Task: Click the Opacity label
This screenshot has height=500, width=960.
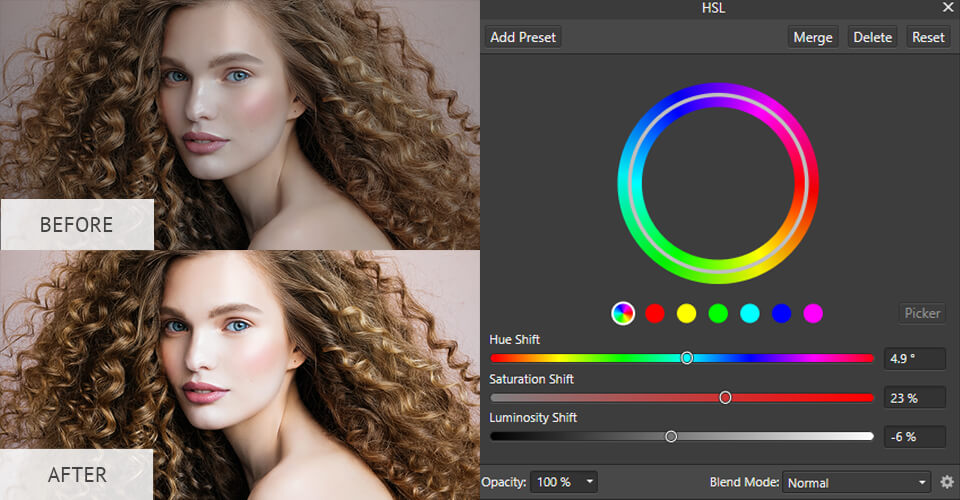Action: (x=504, y=482)
